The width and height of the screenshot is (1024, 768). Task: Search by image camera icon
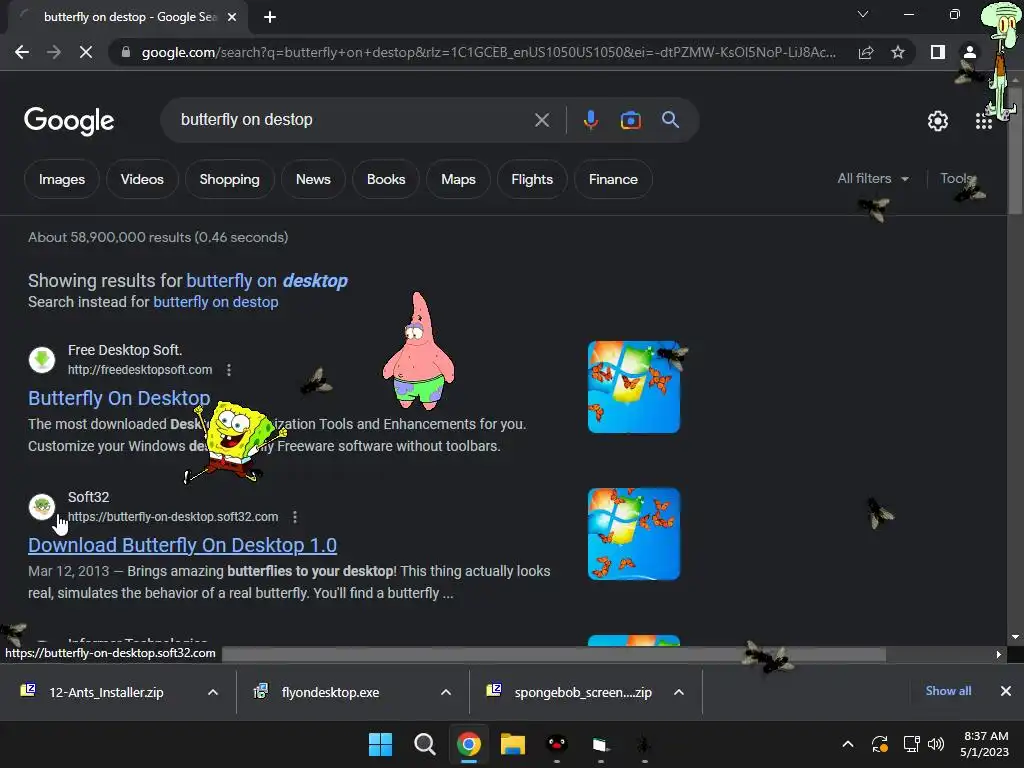[630, 120]
